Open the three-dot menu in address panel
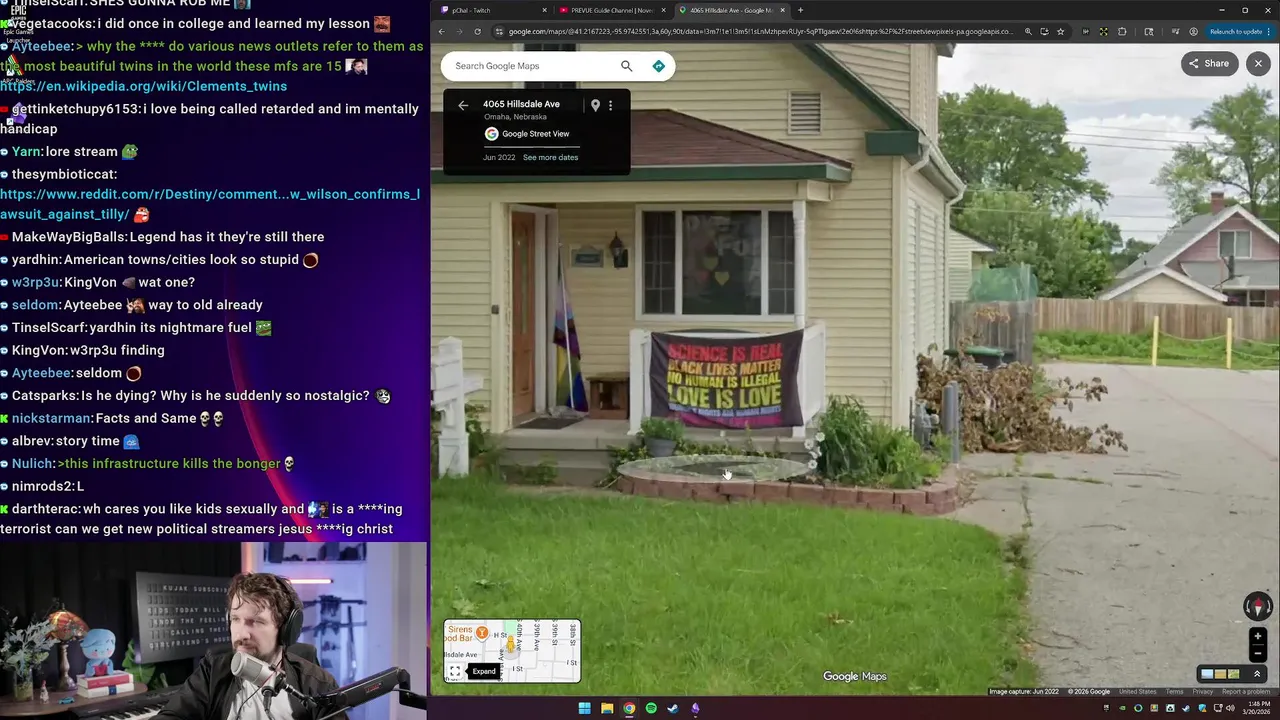This screenshot has width=1280, height=720. click(610, 105)
